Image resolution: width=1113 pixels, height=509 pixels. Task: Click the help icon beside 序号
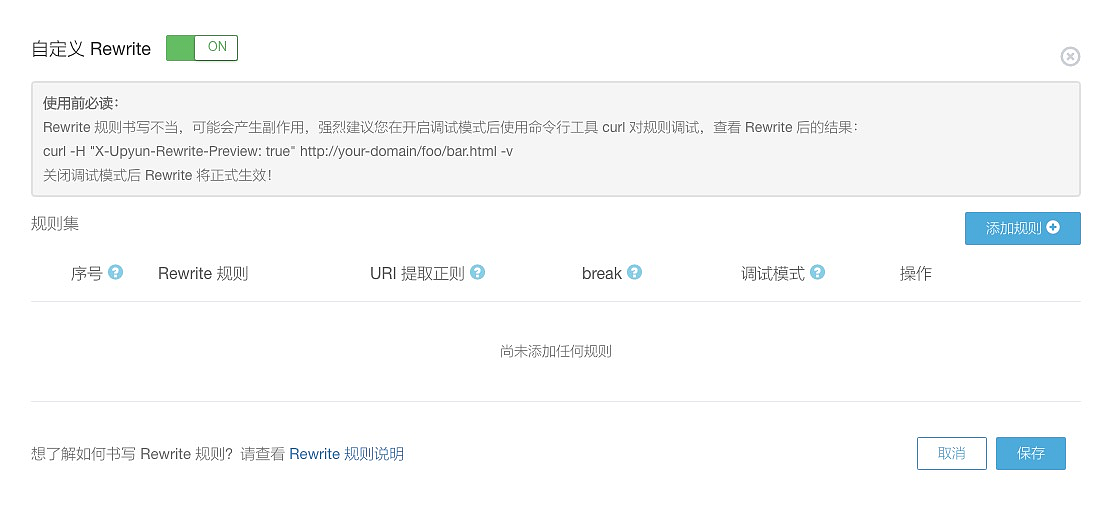(115, 272)
